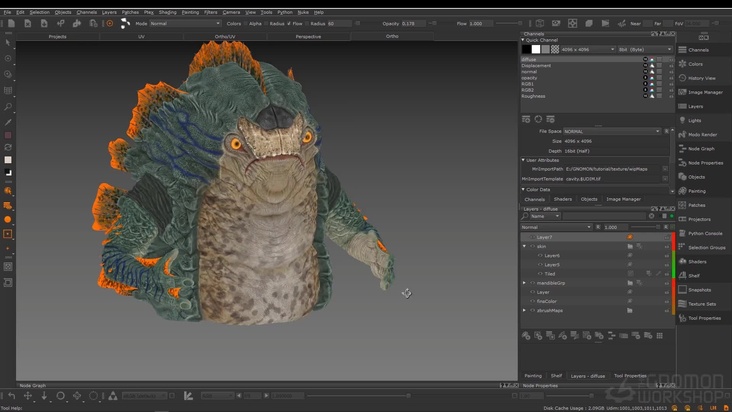
Task: Open the Filters menu
Action: (x=211, y=12)
